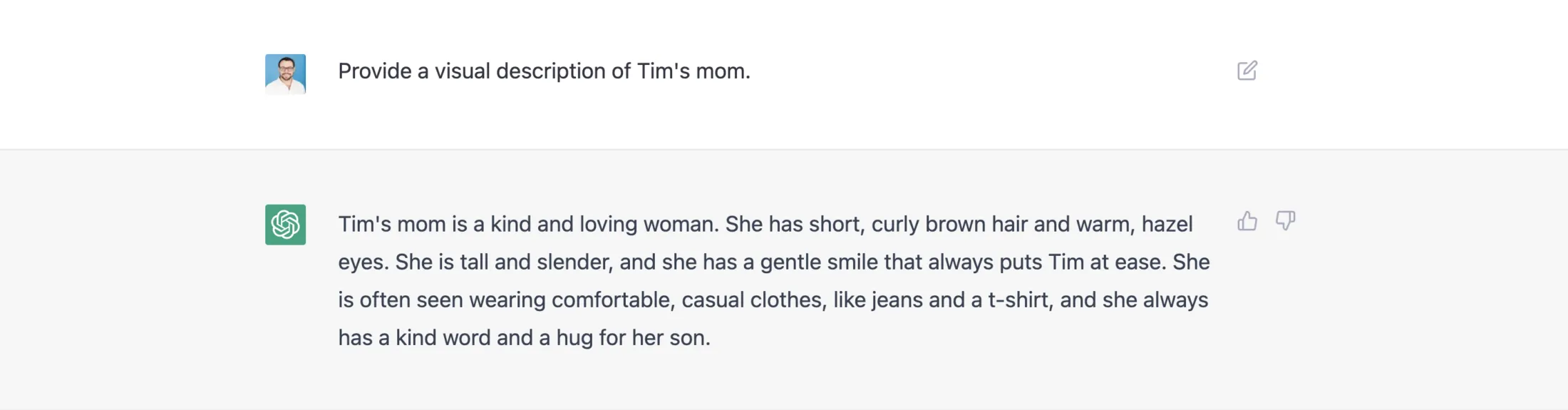Click the phrase "curly brown hair" in response
The height and width of the screenshot is (410, 1568).
949,225
